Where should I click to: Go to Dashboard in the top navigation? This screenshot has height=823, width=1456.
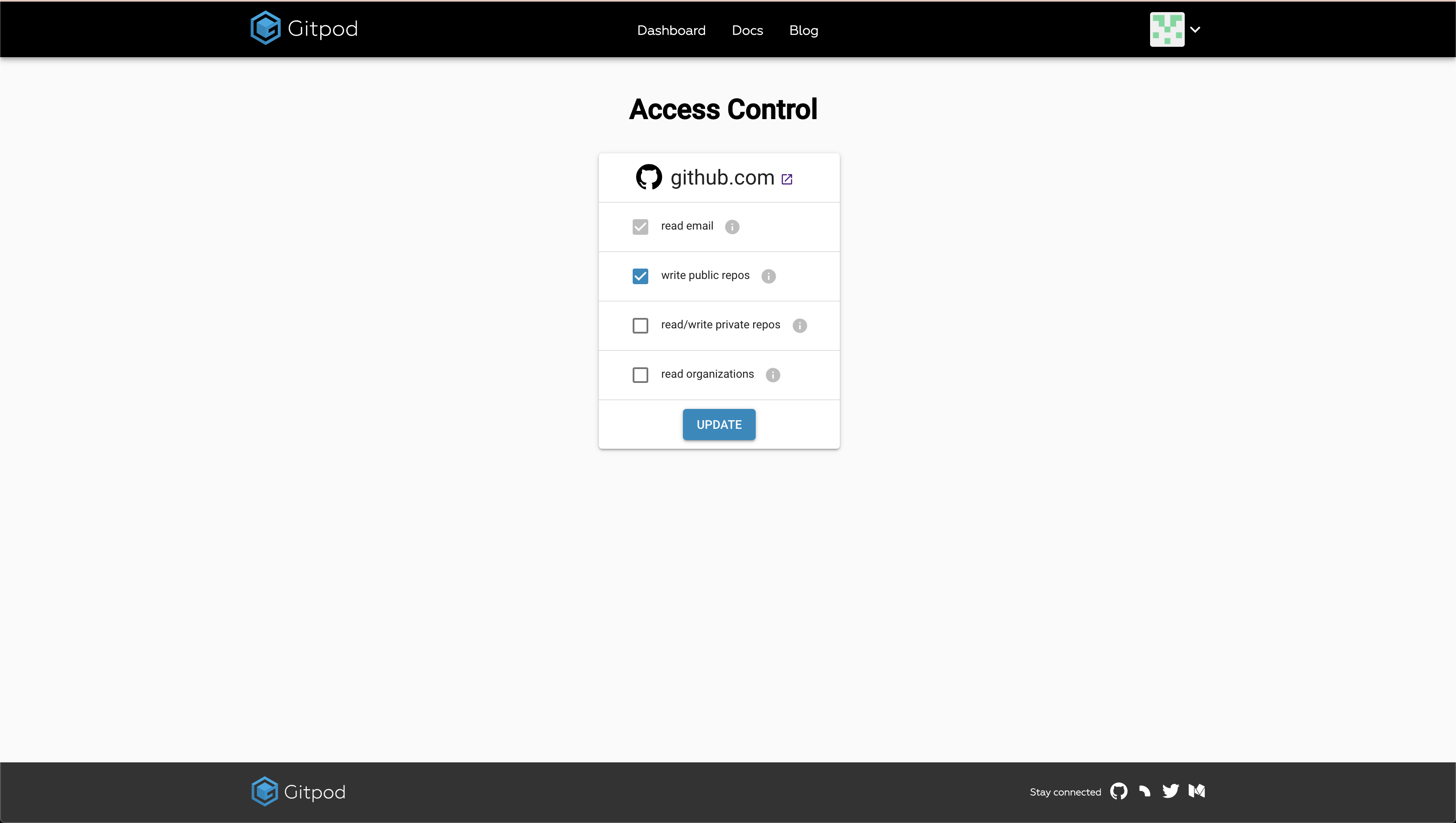[x=671, y=30]
